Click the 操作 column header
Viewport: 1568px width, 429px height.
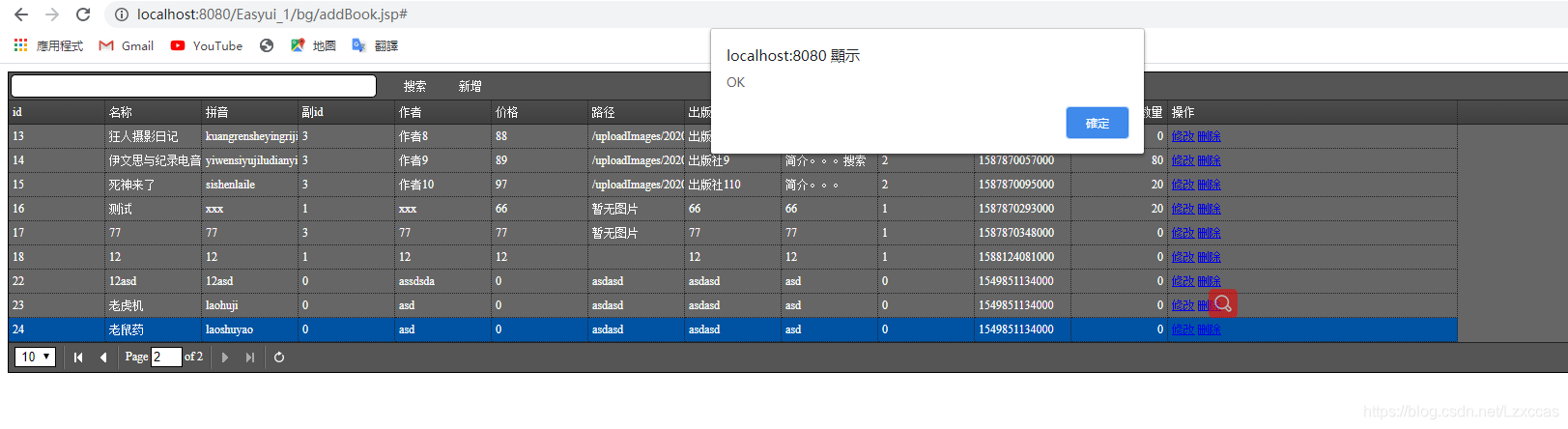(1313, 112)
